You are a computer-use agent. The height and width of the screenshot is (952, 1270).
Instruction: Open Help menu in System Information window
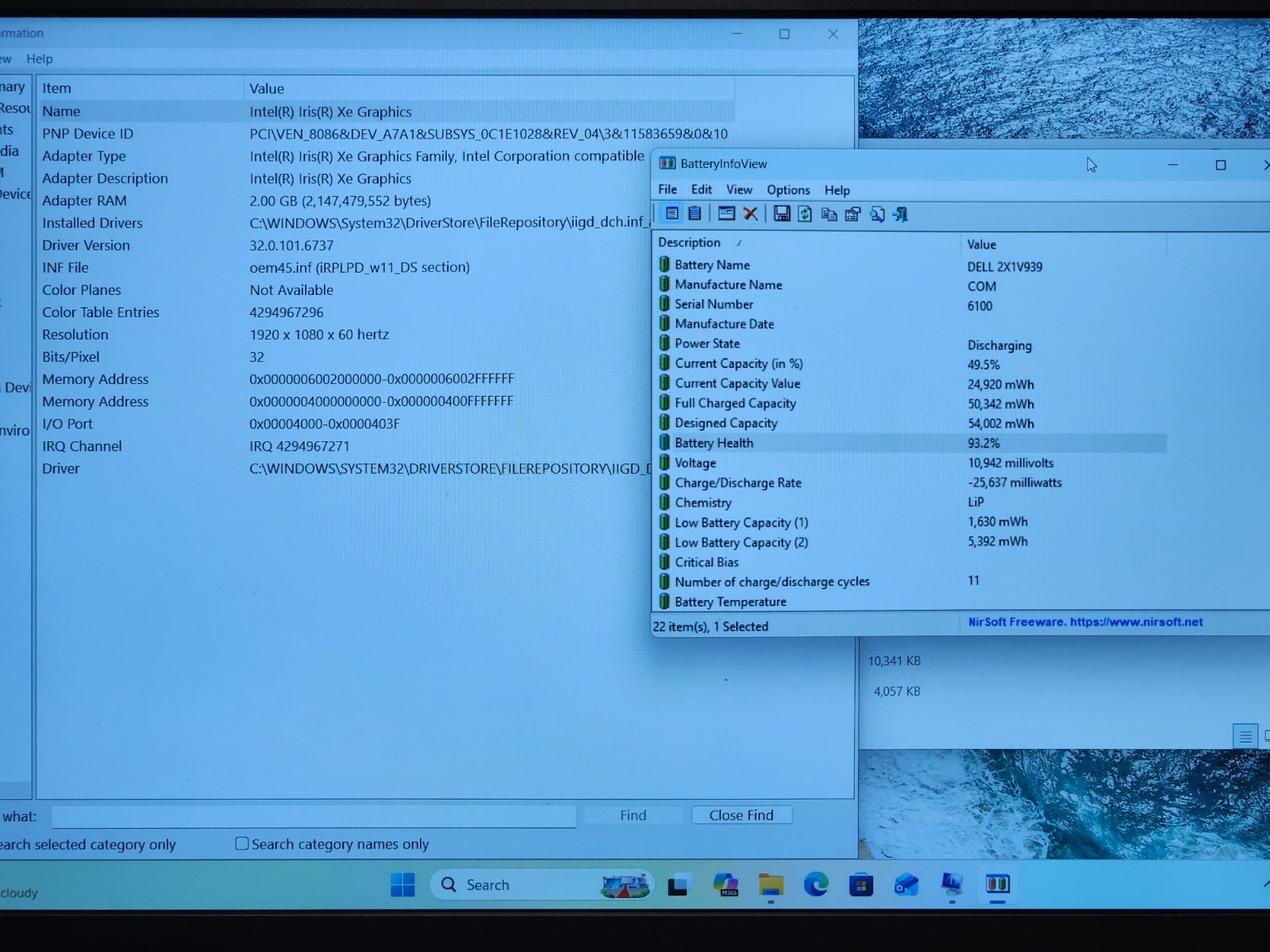pos(40,59)
